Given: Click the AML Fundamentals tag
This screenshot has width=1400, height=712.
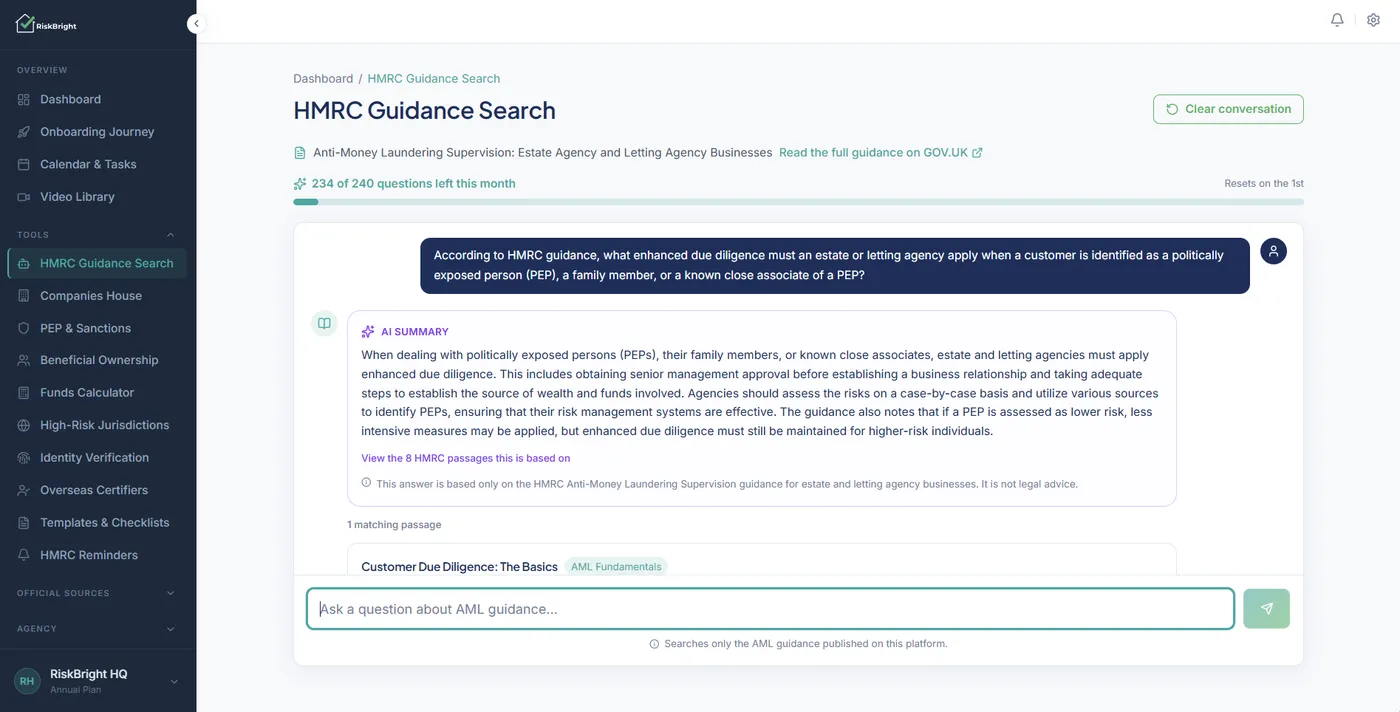Looking at the screenshot, I should click(616, 567).
